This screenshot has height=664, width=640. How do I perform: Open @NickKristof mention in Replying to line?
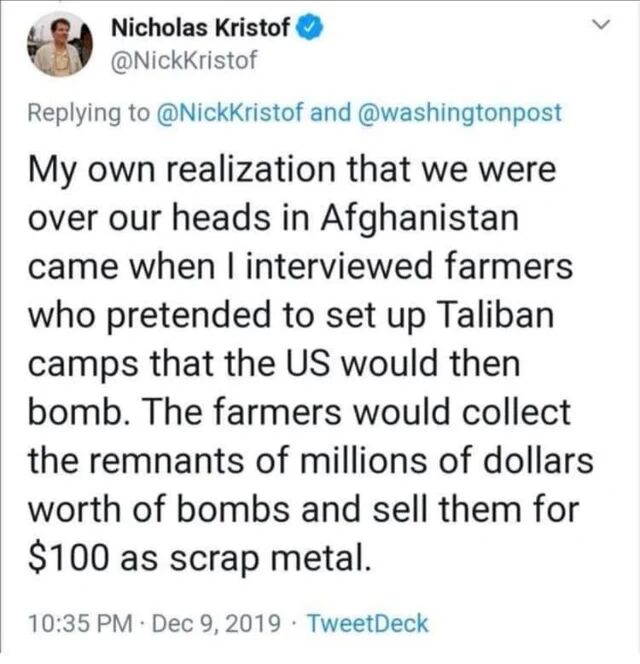pos(230,112)
